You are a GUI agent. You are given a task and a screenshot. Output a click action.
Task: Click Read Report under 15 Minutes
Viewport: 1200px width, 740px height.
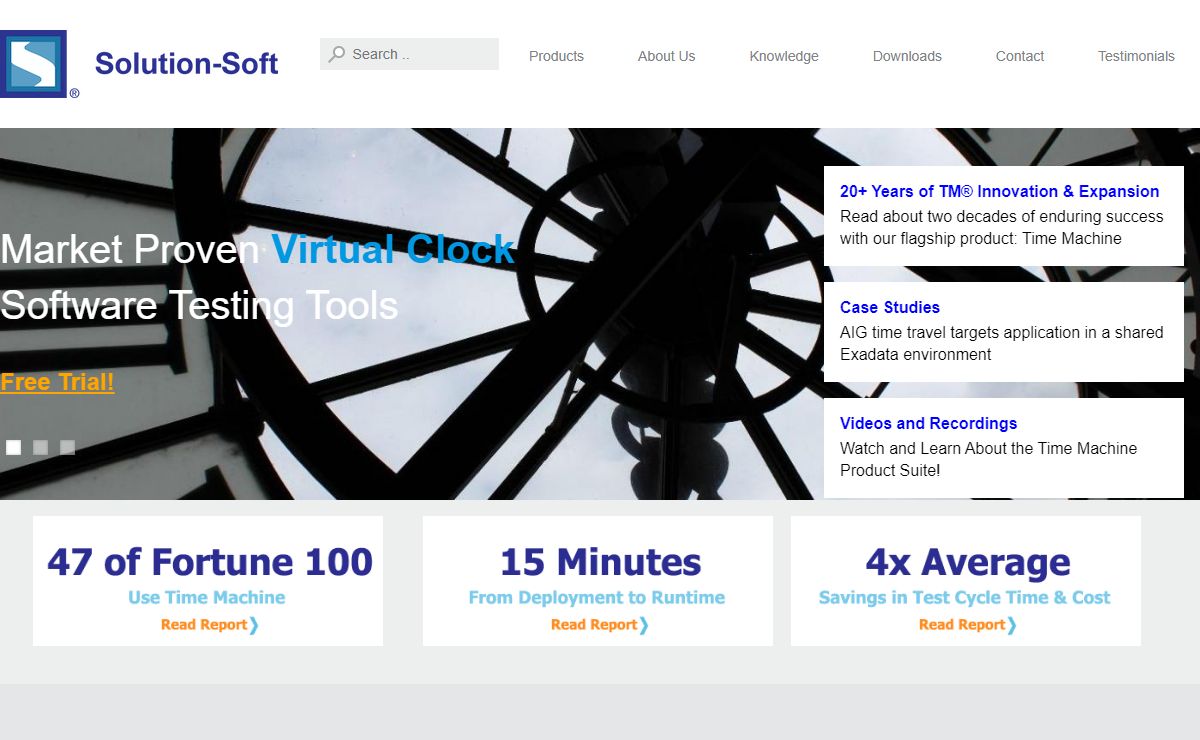(x=594, y=624)
